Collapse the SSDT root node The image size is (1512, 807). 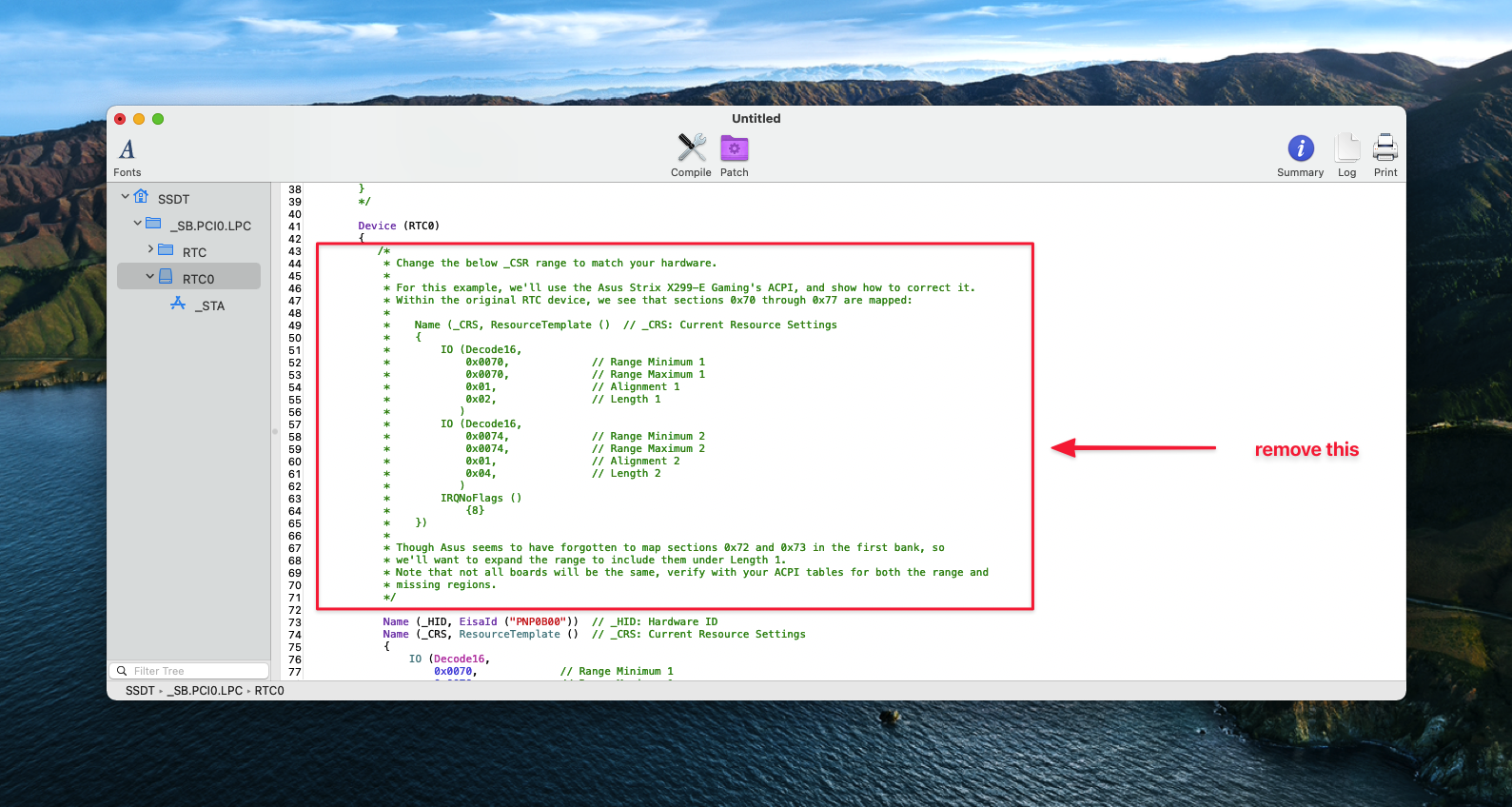(125, 197)
